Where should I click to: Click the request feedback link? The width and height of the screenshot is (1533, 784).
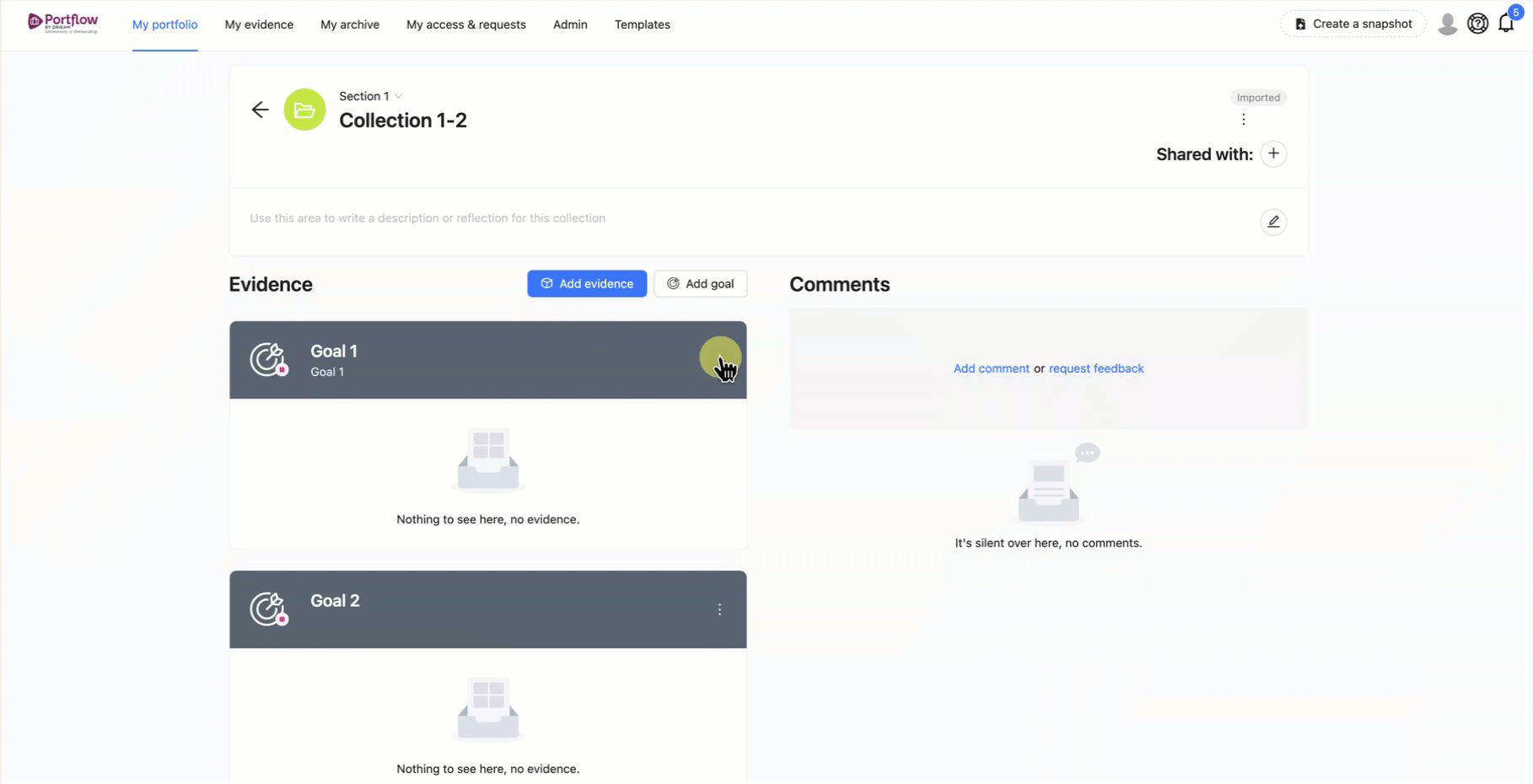pyautogui.click(x=1096, y=368)
